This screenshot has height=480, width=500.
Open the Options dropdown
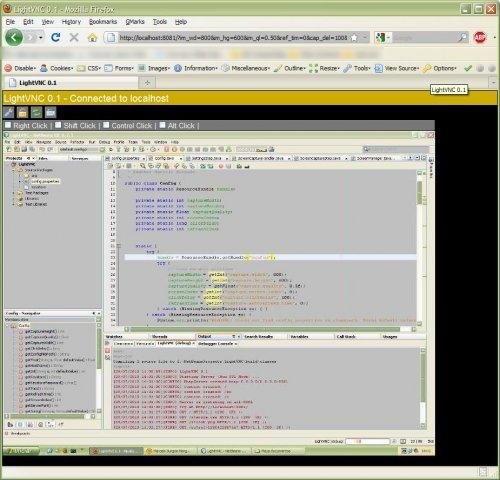click(440, 68)
